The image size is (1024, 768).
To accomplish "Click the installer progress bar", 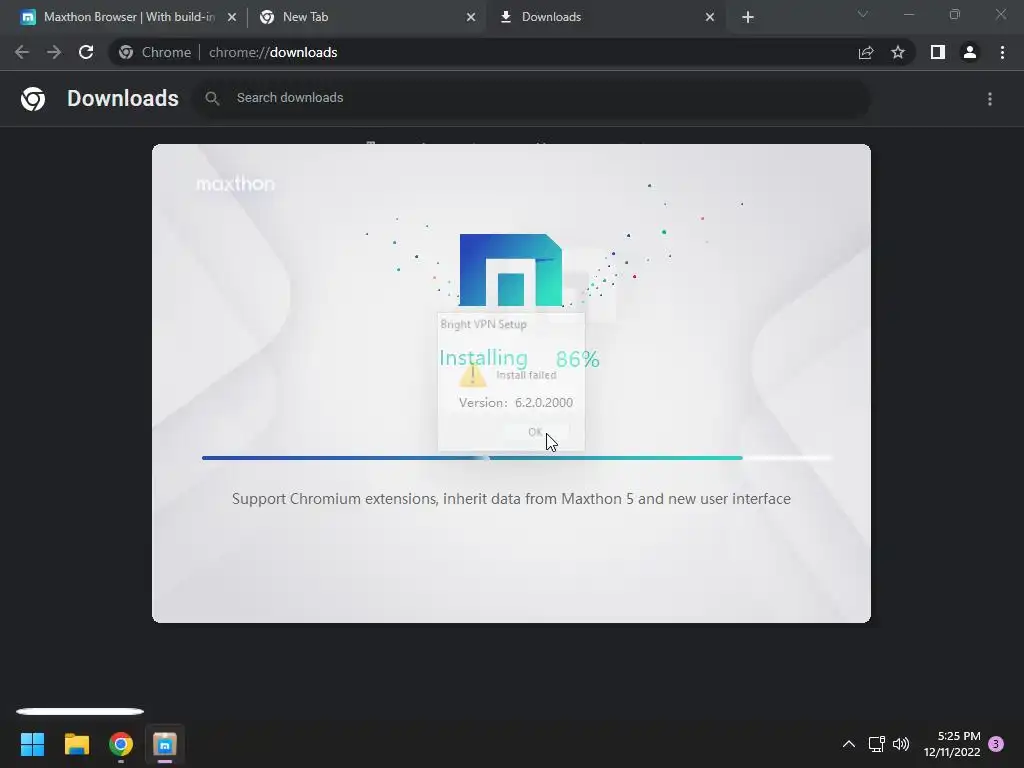I will point(517,458).
